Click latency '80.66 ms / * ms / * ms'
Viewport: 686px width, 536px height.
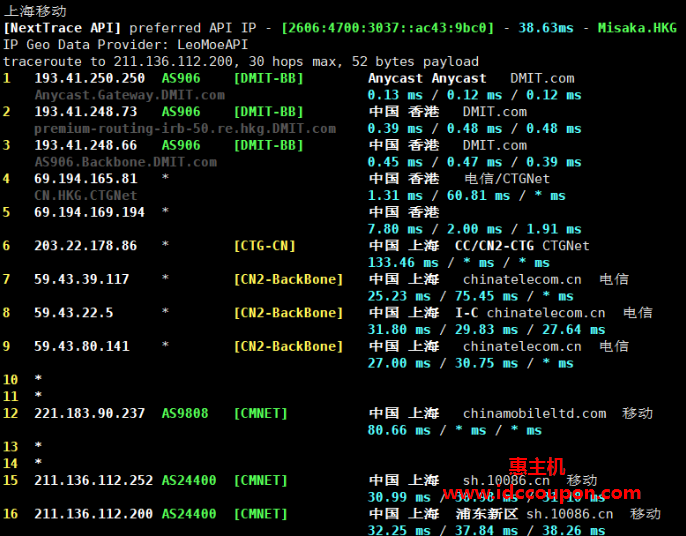pos(455,430)
